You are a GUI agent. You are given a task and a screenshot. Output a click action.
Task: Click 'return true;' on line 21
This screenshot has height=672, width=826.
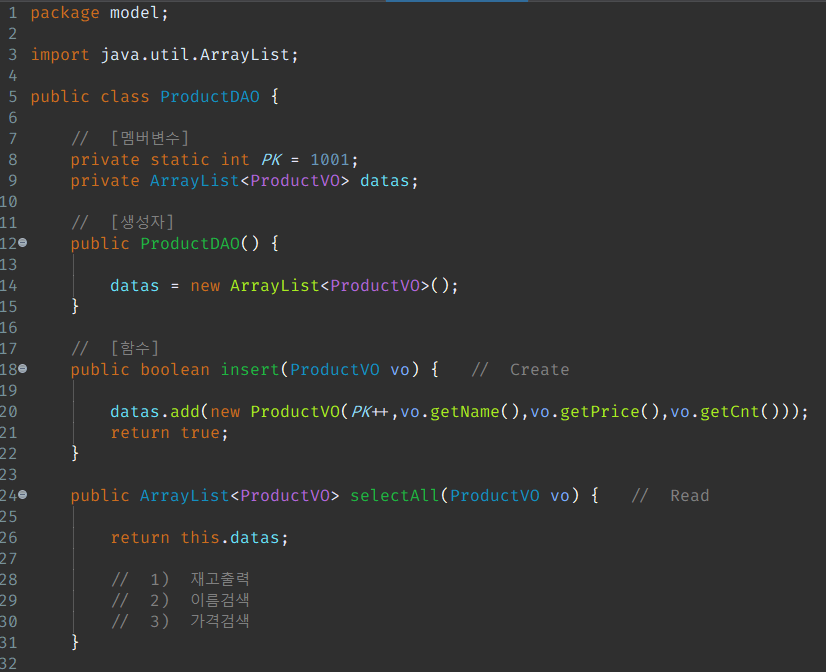170,432
